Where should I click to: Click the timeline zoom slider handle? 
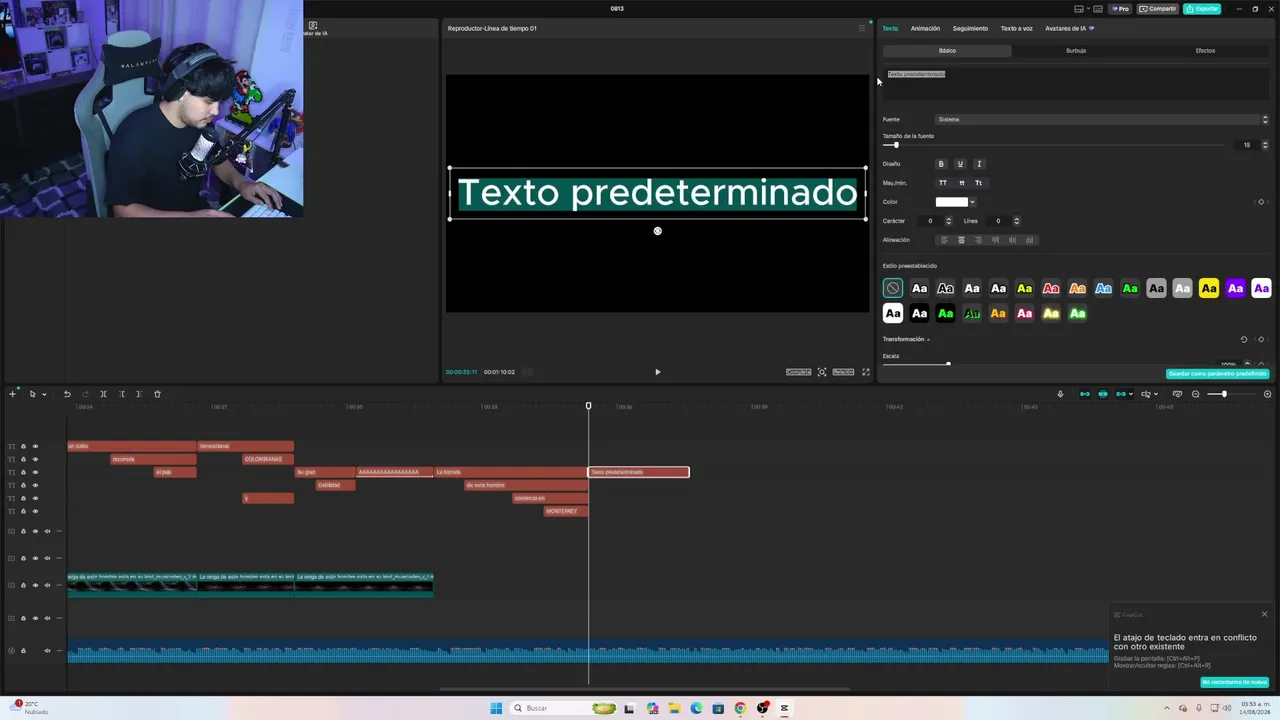tap(1223, 394)
